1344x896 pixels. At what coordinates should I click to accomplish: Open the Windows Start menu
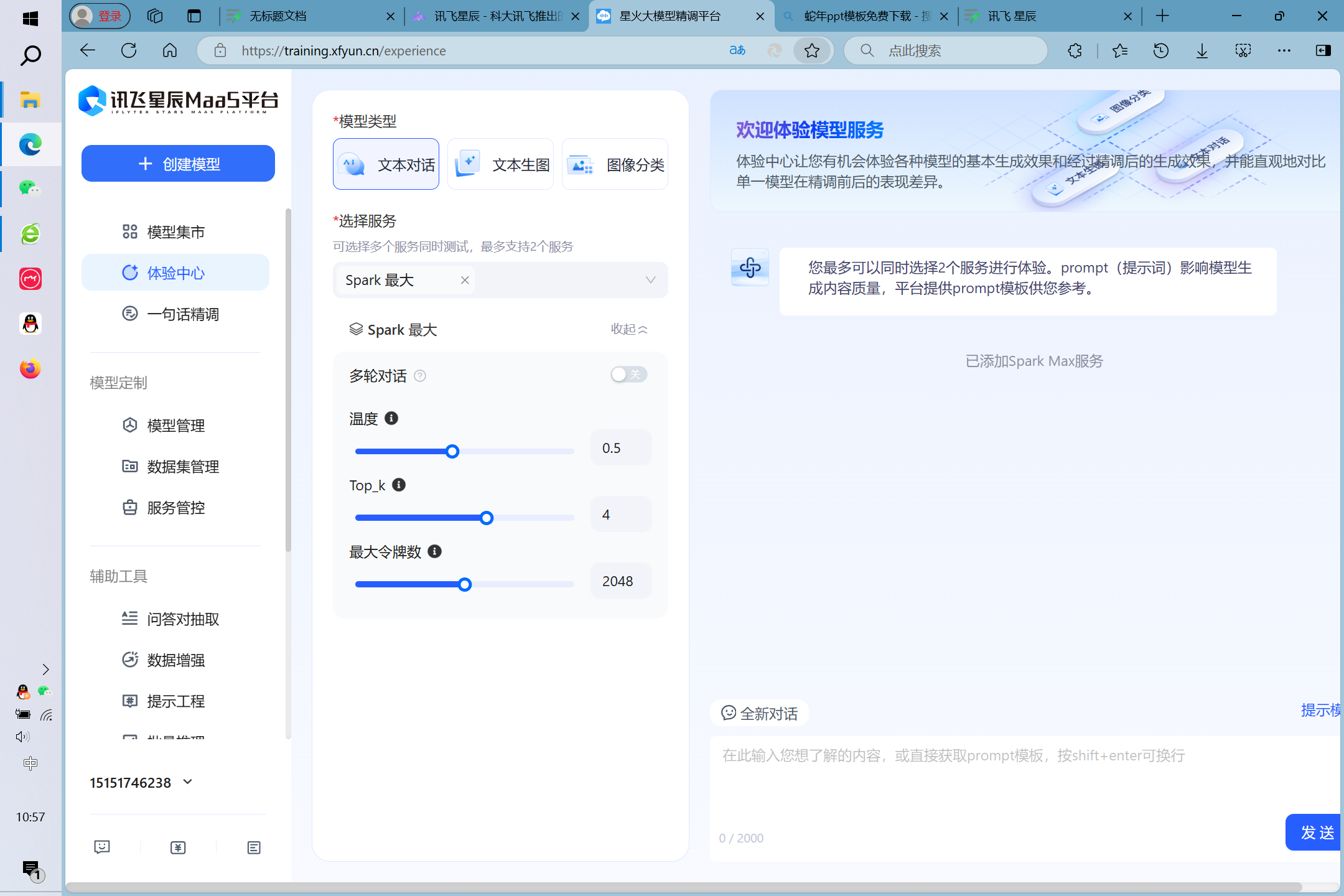point(30,19)
